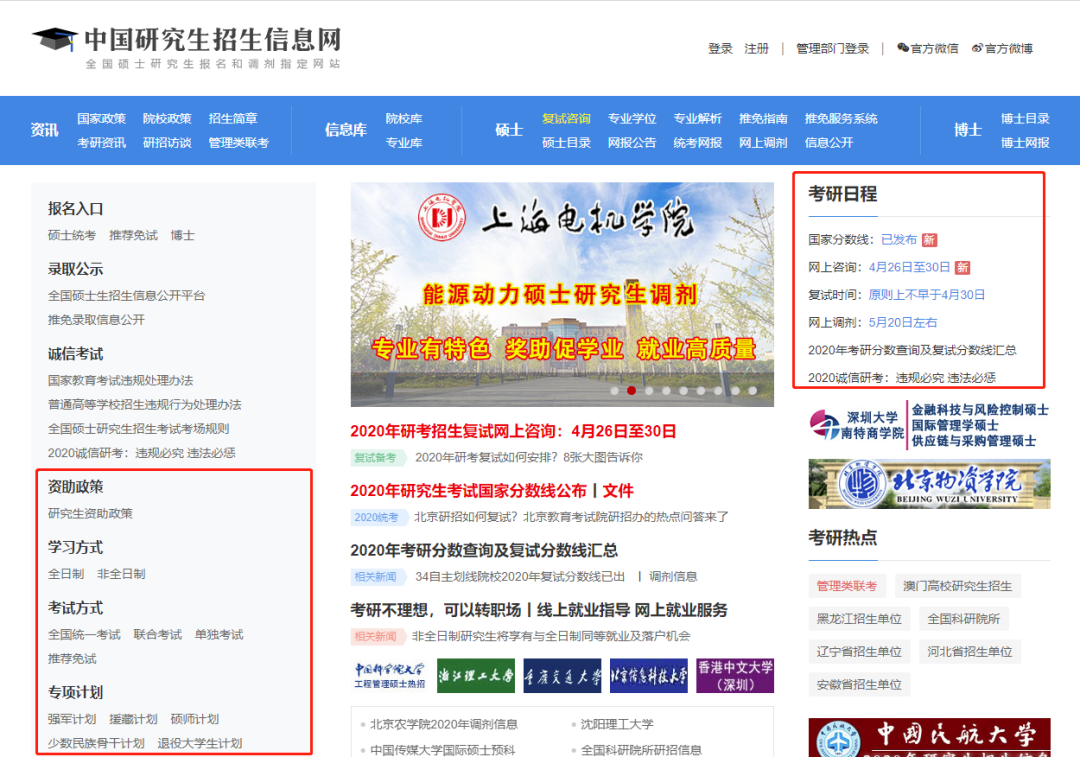Open the 网上咨询 4月26日至30日 schedule link

909,267
